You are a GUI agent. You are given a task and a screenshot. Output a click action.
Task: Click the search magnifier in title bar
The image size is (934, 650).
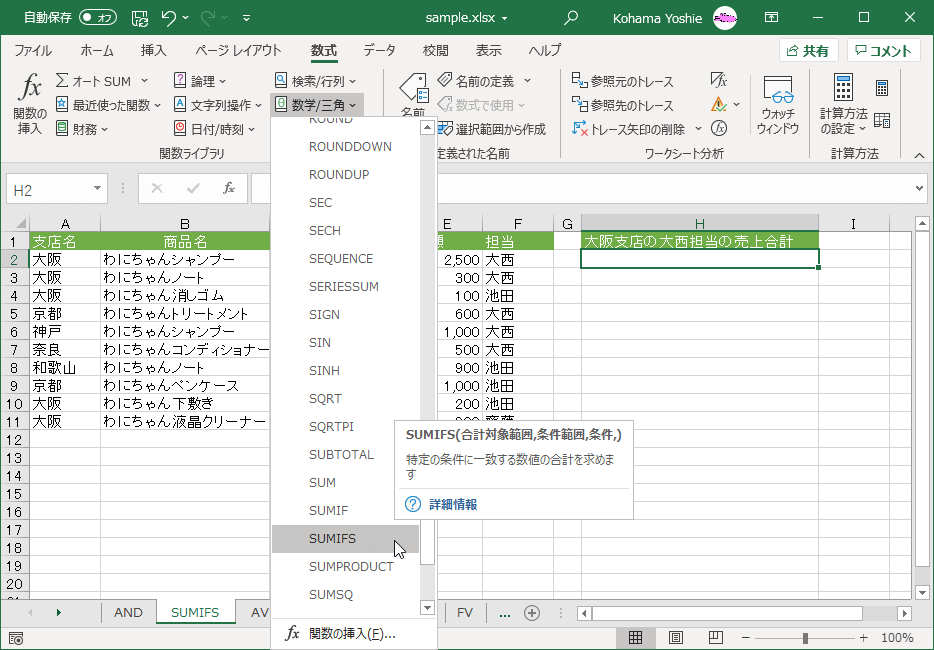[571, 17]
